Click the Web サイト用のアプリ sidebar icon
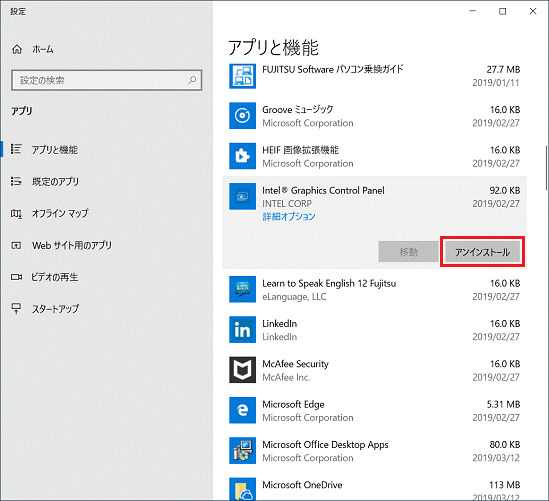 click(x=16, y=245)
